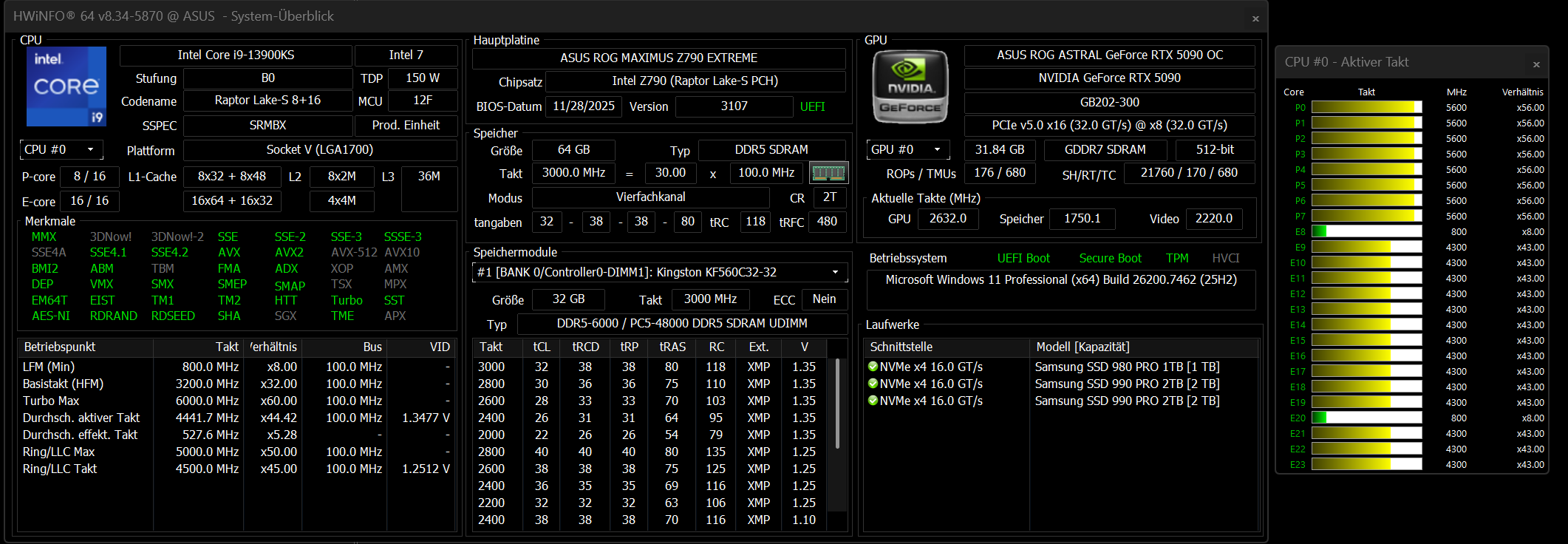This screenshot has height=544, width=1568.
Task: Click the E8 core clock bar
Action: [1366, 232]
